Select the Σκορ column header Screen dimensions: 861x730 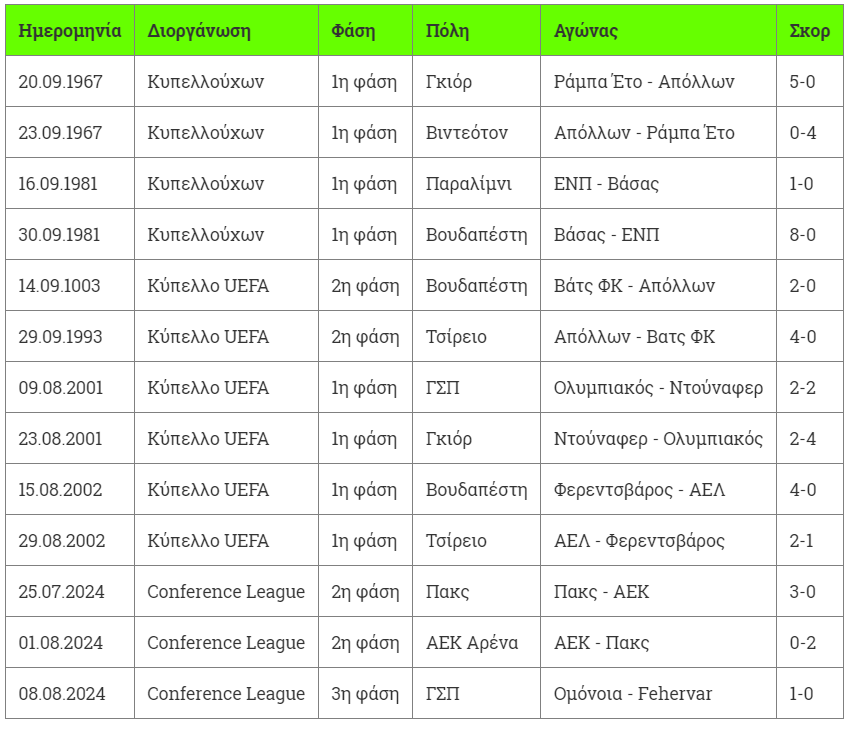click(809, 31)
